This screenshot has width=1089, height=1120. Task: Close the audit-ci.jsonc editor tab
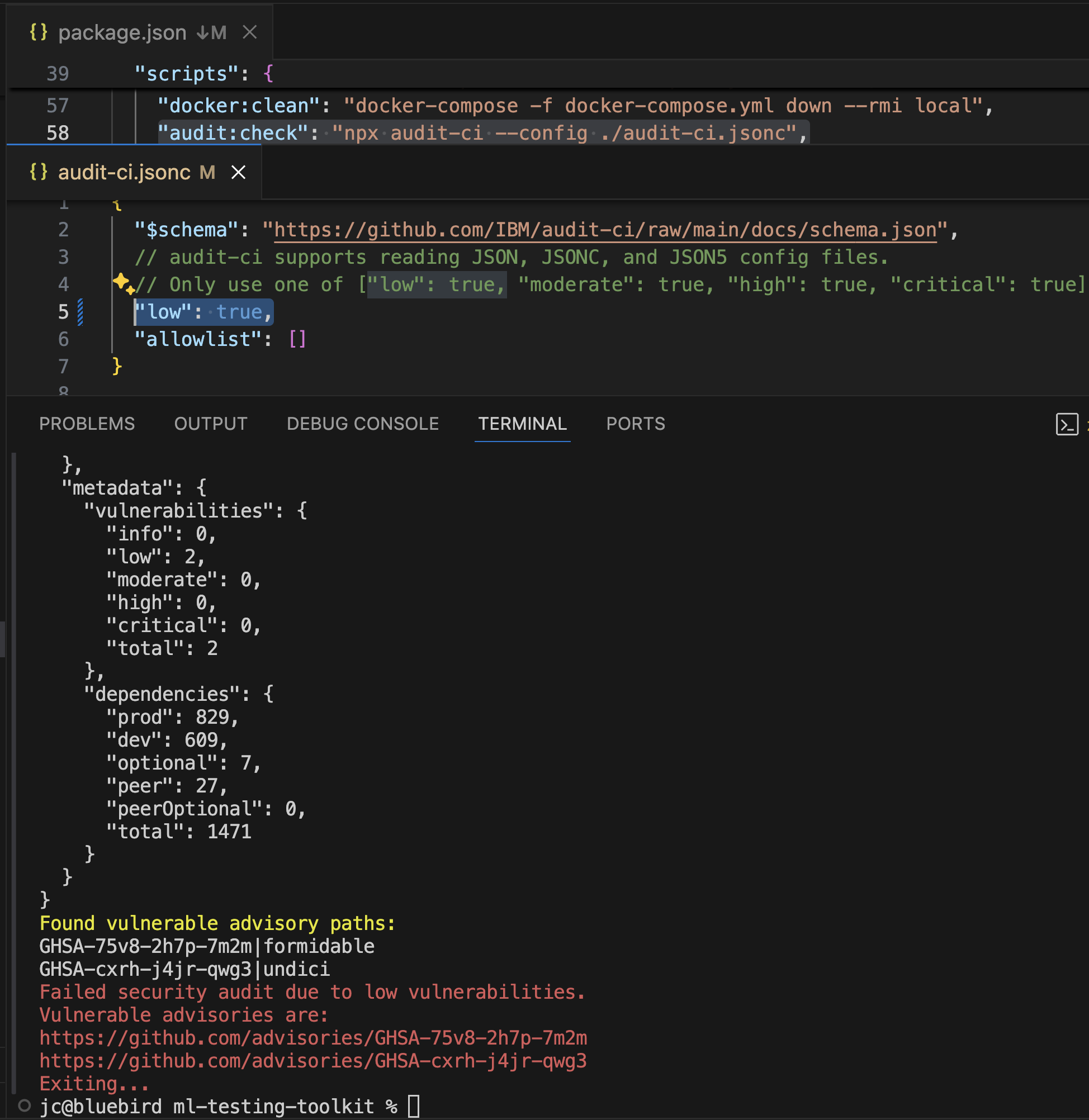click(238, 172)
